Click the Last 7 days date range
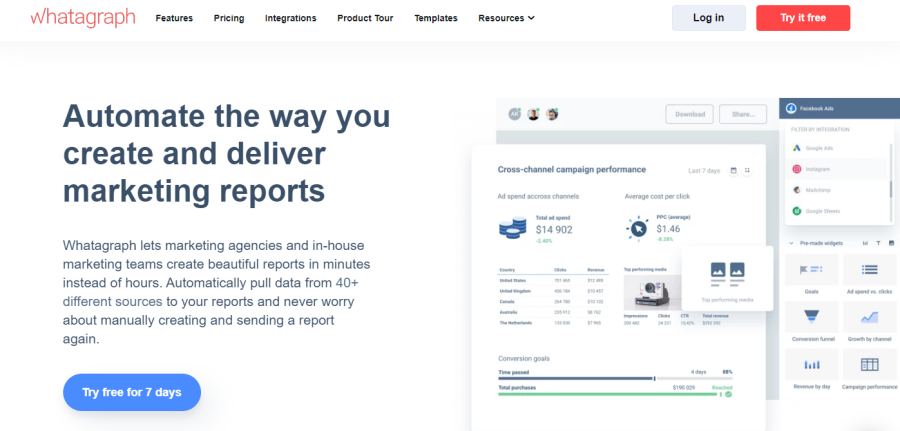 point(704,171)
